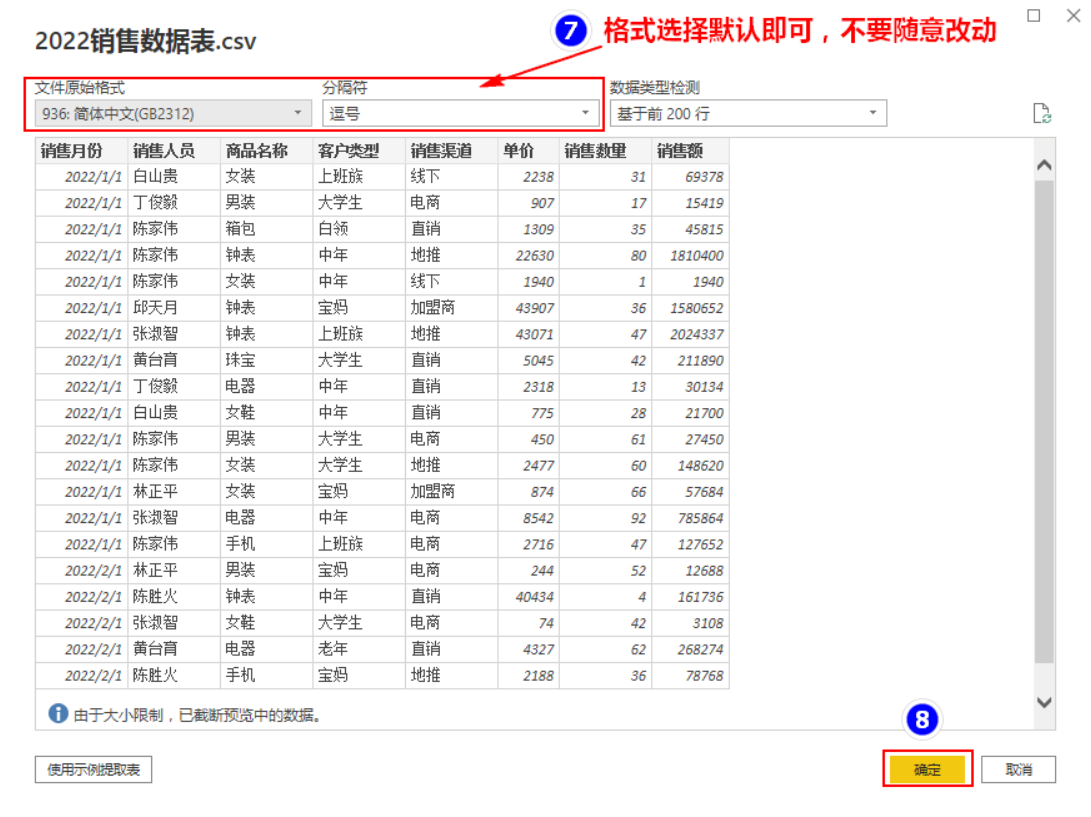Select the cell with value 1810400
Image resolution: width=1091 pixels, height=817 pixels.
(690, 255)
